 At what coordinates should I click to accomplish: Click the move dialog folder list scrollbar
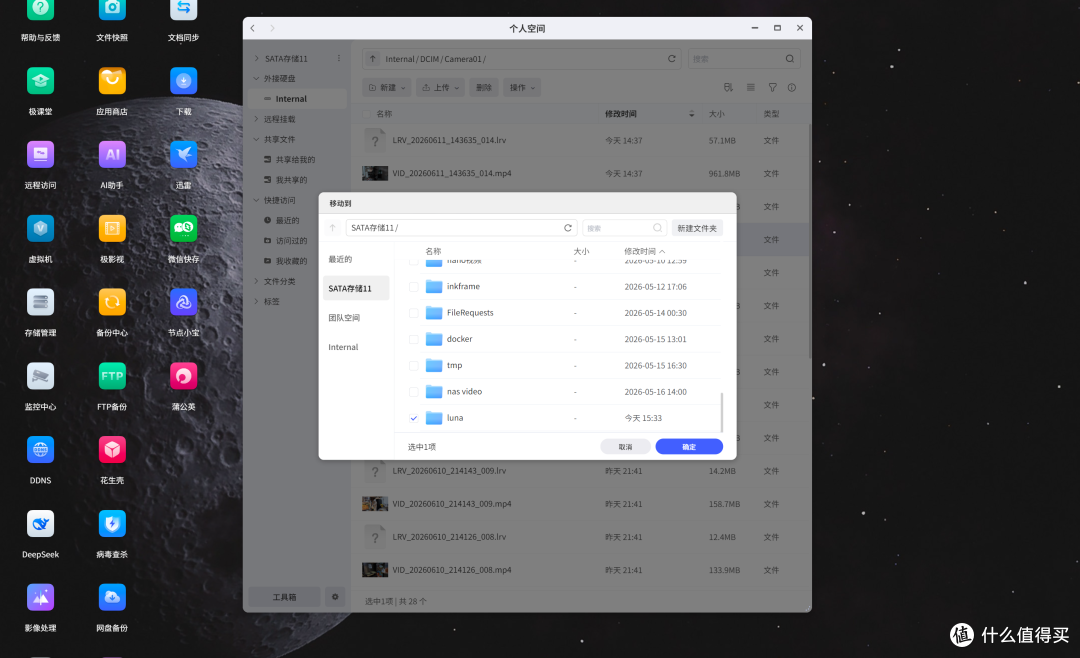(722, 412)
